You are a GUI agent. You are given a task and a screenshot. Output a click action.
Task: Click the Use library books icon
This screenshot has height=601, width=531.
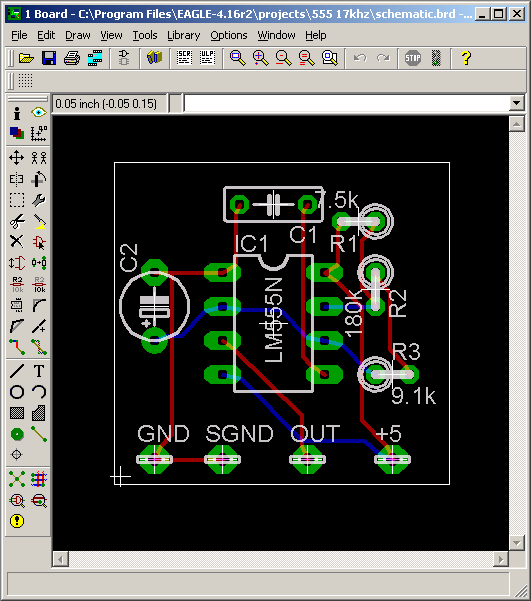(154, 58)
